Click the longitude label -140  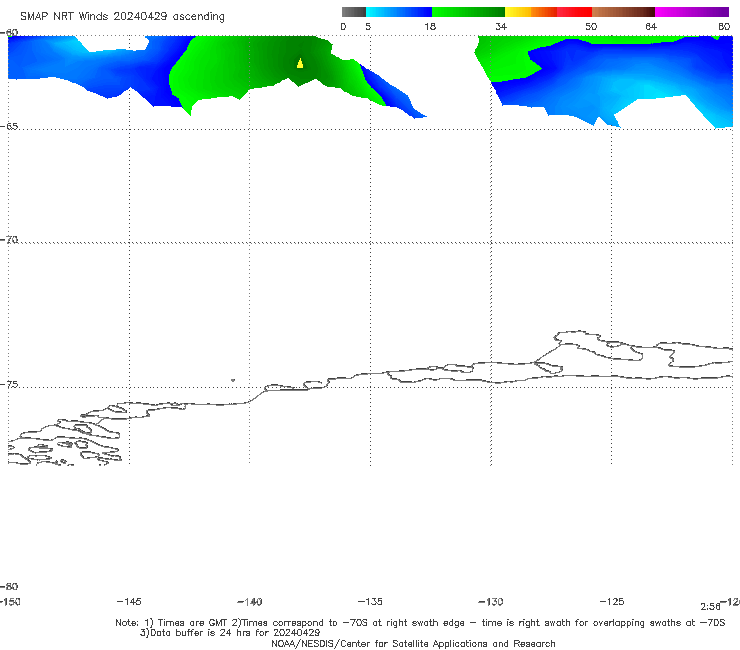click(x=250, y=601)
